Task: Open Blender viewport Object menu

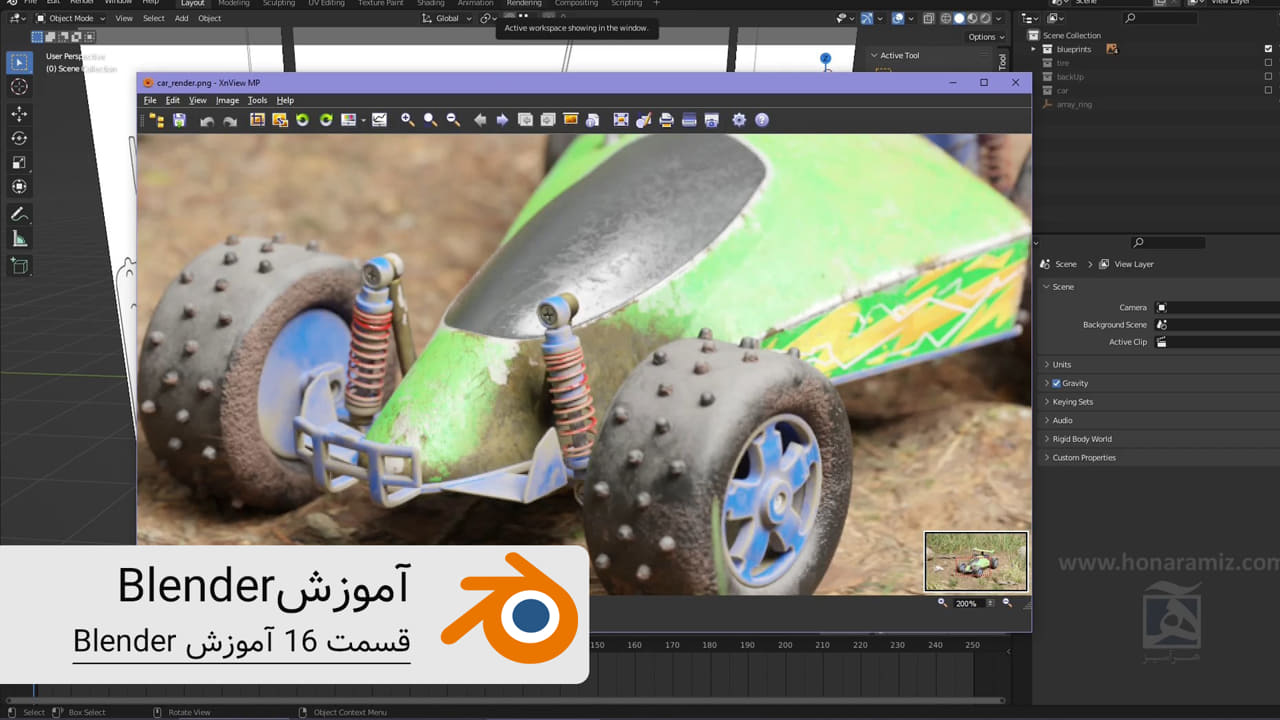Action: (210, 18)
